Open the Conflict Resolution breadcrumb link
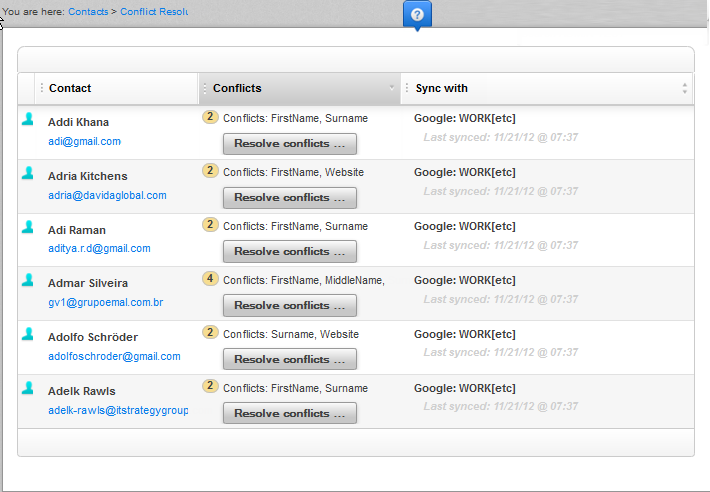The height and width of the screenshot is (492, 710). (153, 12)
